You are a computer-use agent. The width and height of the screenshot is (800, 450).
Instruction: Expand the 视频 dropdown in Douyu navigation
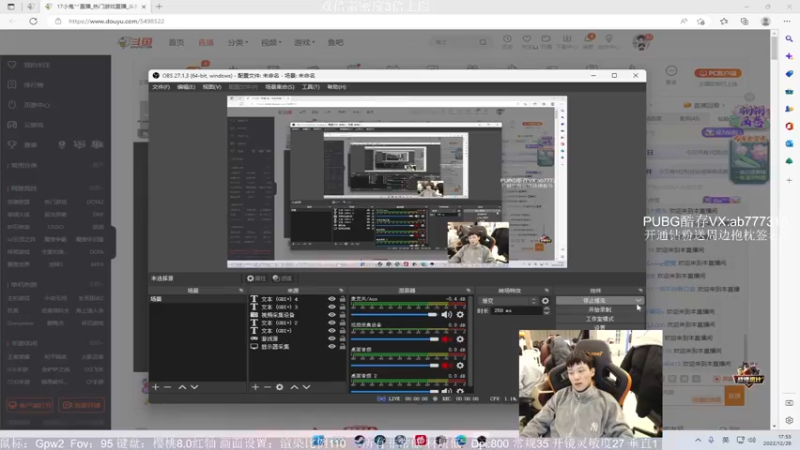[x=271, y=42]
